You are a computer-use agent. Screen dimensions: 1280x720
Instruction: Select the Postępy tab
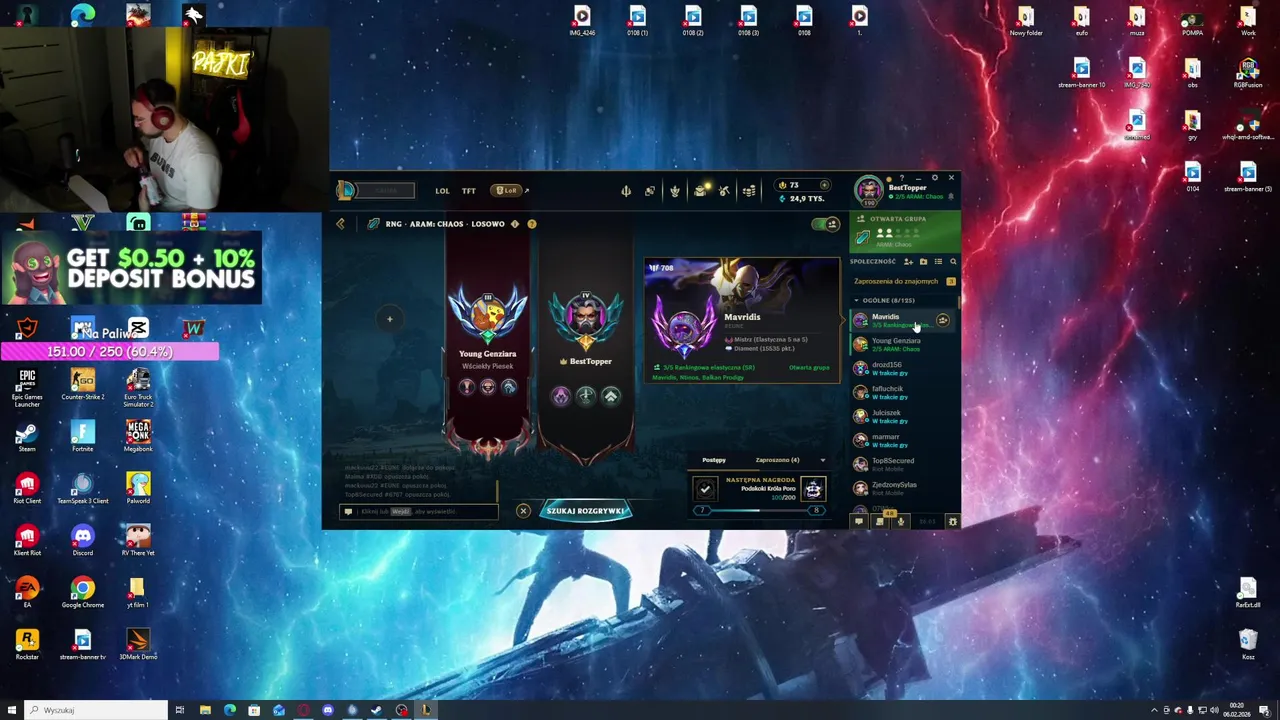(714, 460)
